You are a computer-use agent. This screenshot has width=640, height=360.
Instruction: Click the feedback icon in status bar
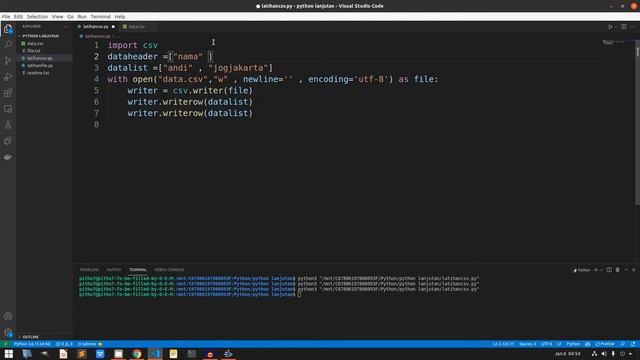(x=623, y=344)
